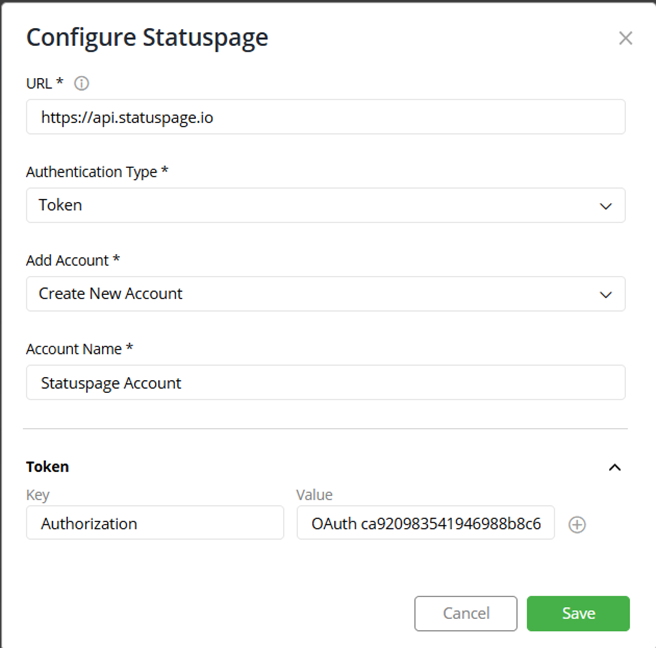Click the arrow in the Token dropdown
Screen dimensions: 656x648
tap(606, 206)
